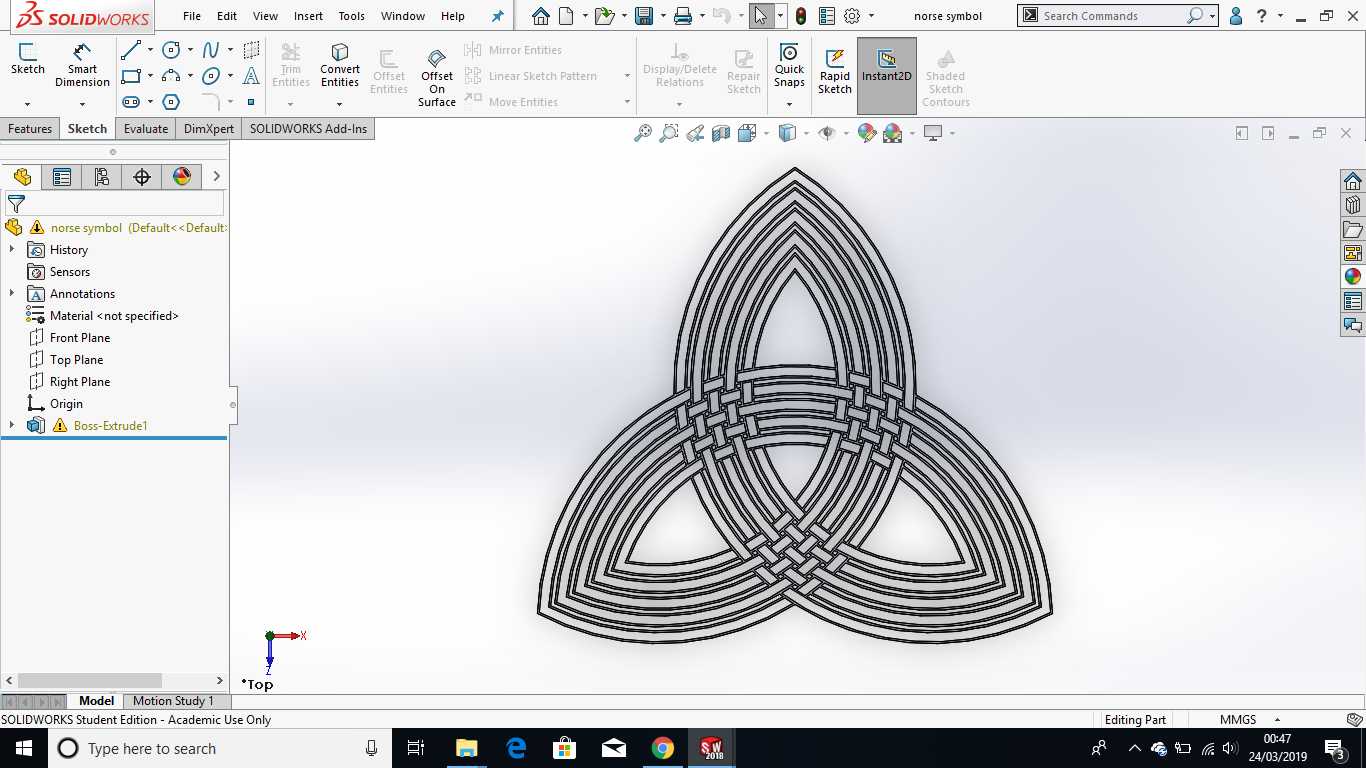Open DimXpertManager crosshair tab

coord(142,177)
